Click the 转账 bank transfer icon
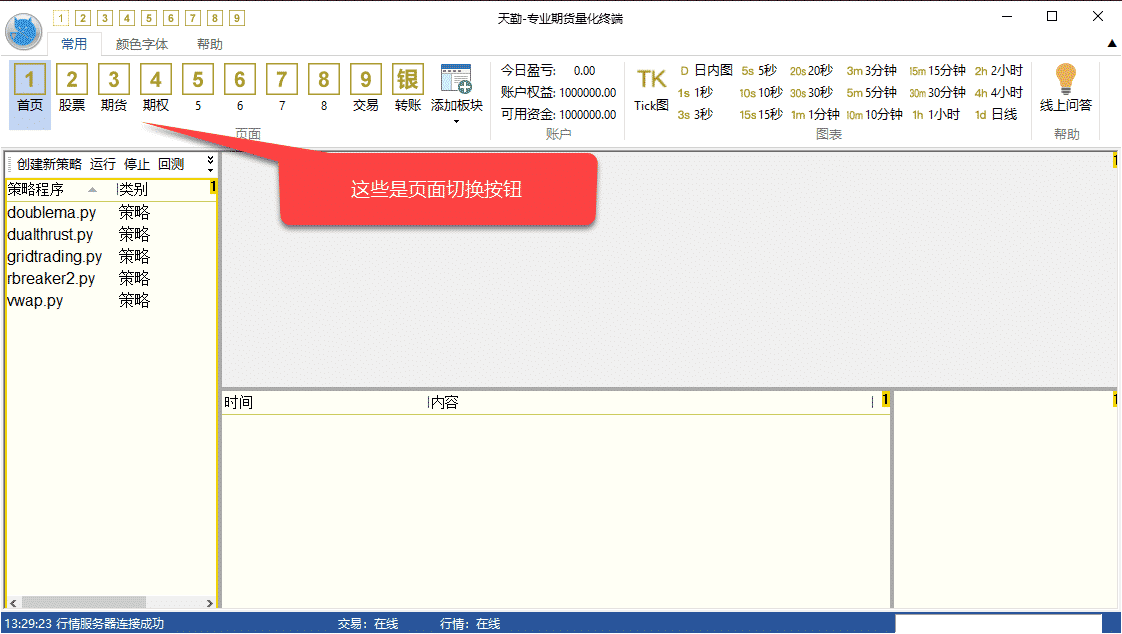Image resolution: width=1122 pixels, height=634 pixels. point(408,80)
